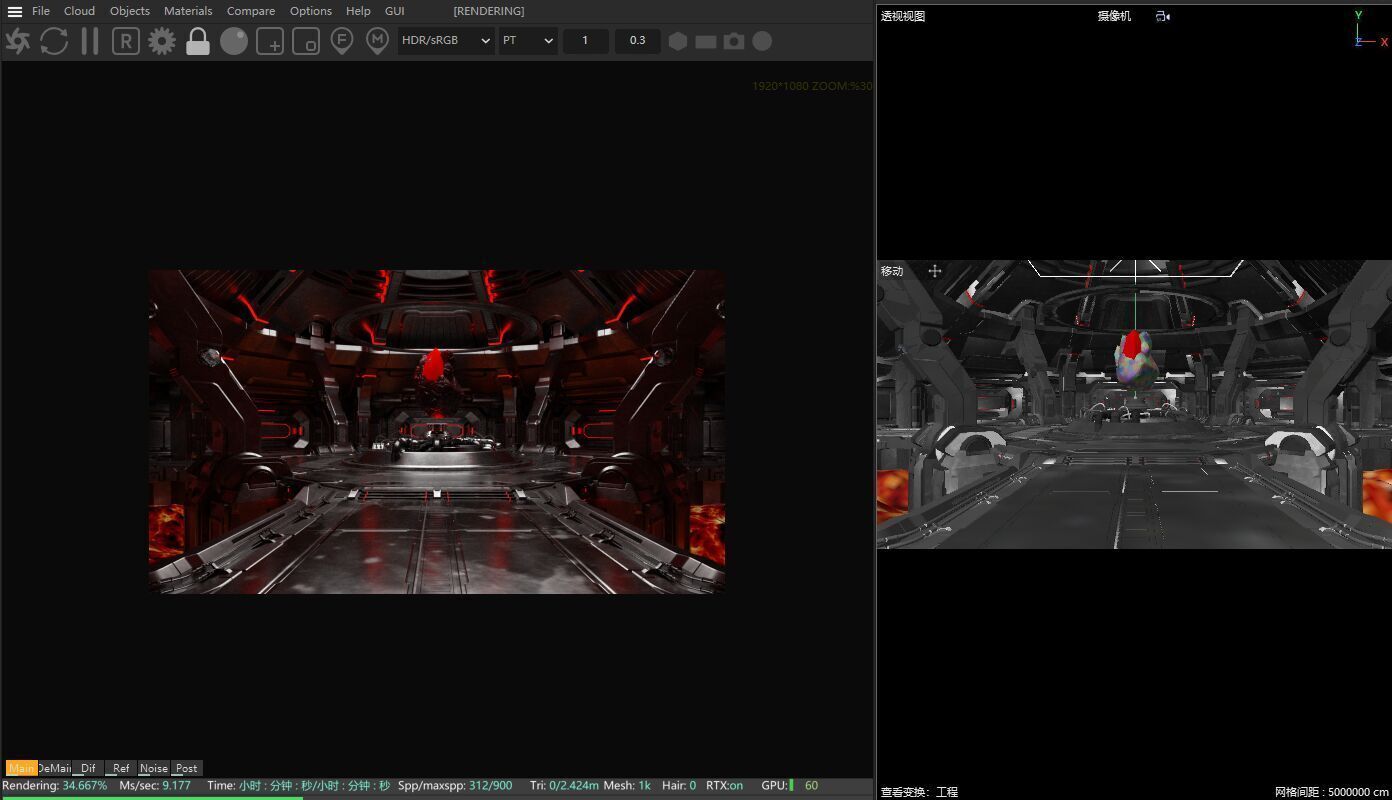Click the Hair 0 readout
1392x800 pixels.
click(679, 785)
